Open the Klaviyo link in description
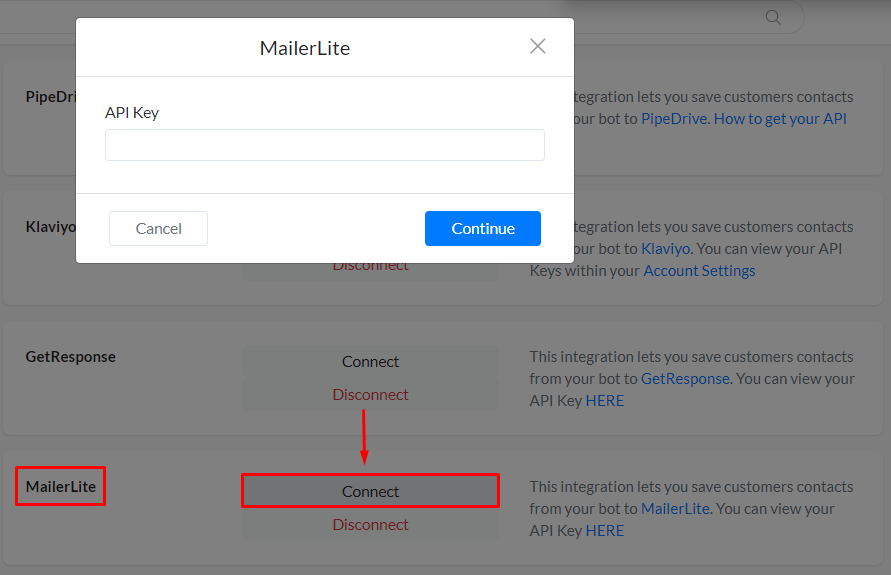The image size is (891, 575). (x=665, y=248)
